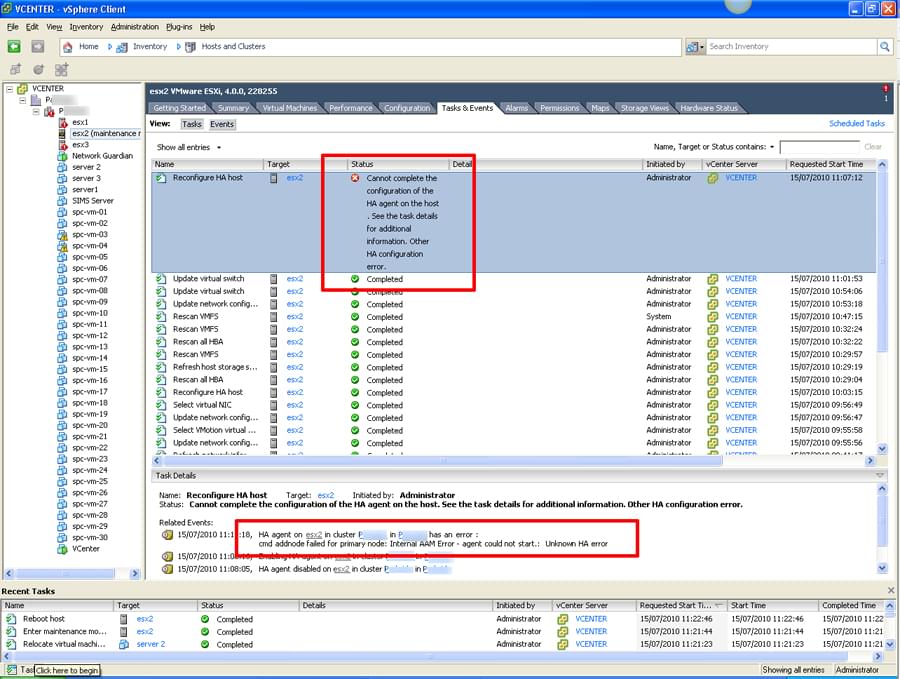Switch to the Tasks view toggle
900x679 pixels.
(x=192, y=124)
